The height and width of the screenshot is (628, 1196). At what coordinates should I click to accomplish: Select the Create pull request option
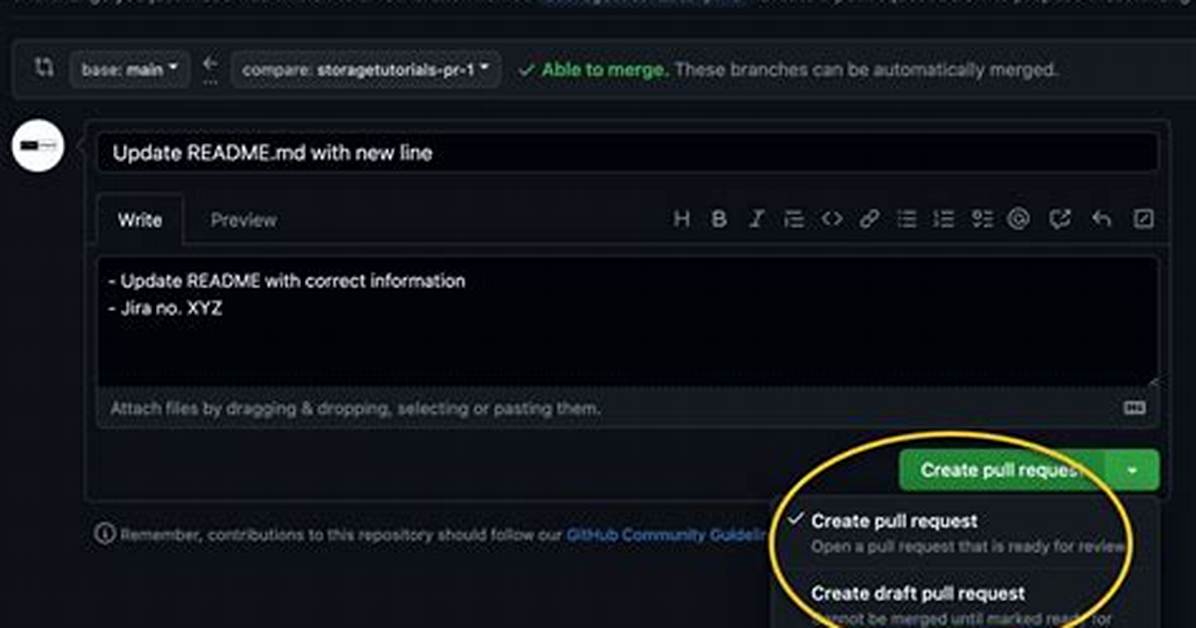click(x=965, y=533)
